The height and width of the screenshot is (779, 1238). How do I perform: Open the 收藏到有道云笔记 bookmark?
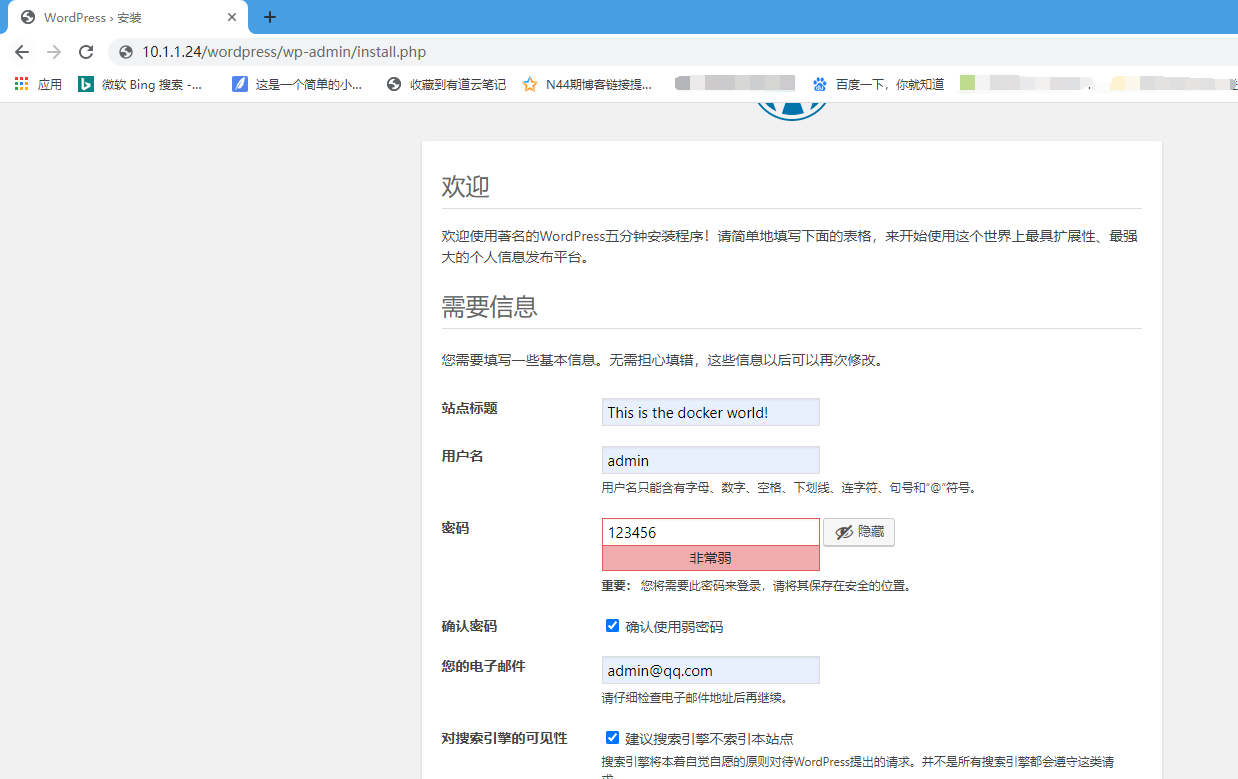446,85
